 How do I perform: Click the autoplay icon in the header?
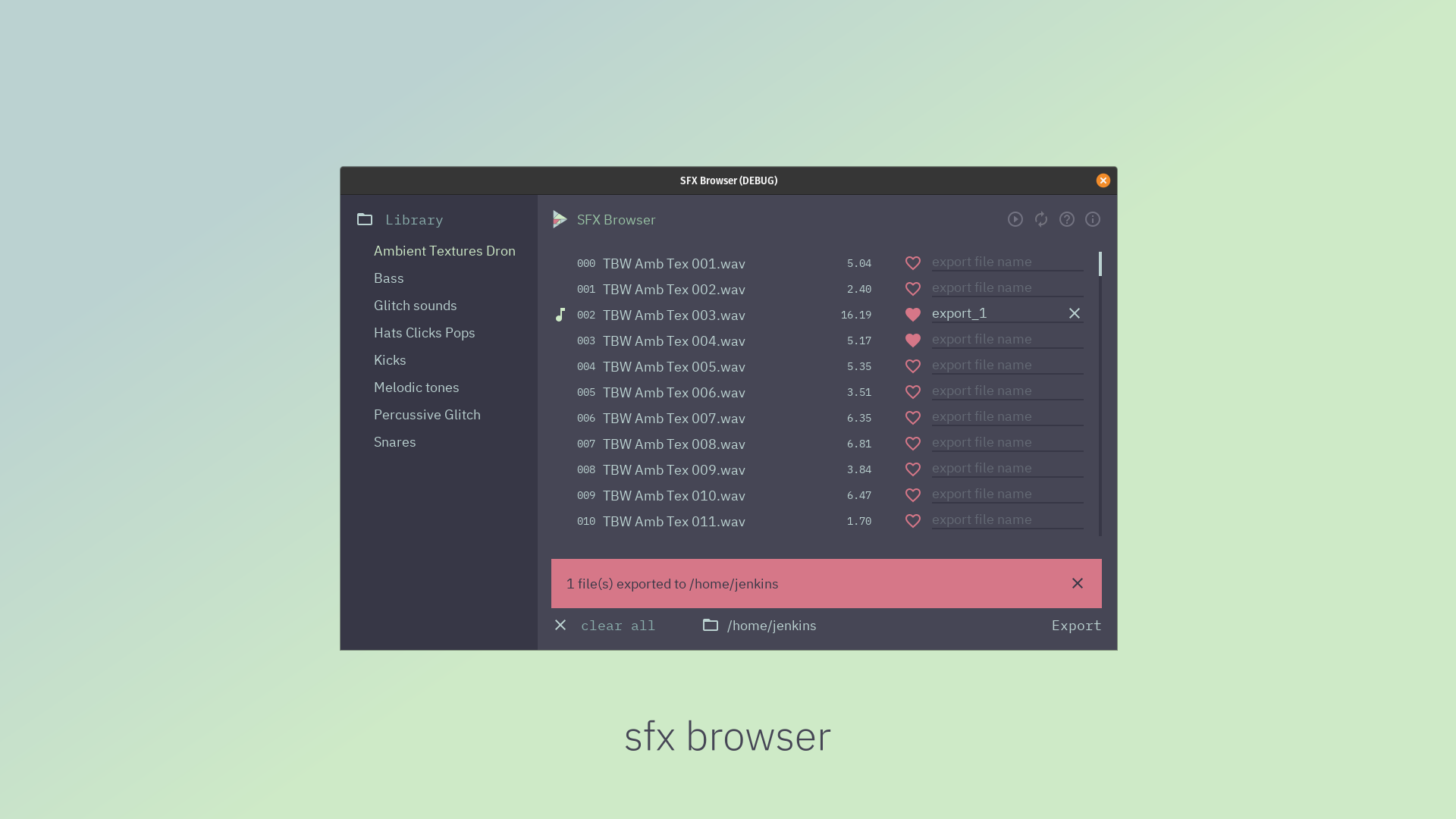[x=1015, y=219]
